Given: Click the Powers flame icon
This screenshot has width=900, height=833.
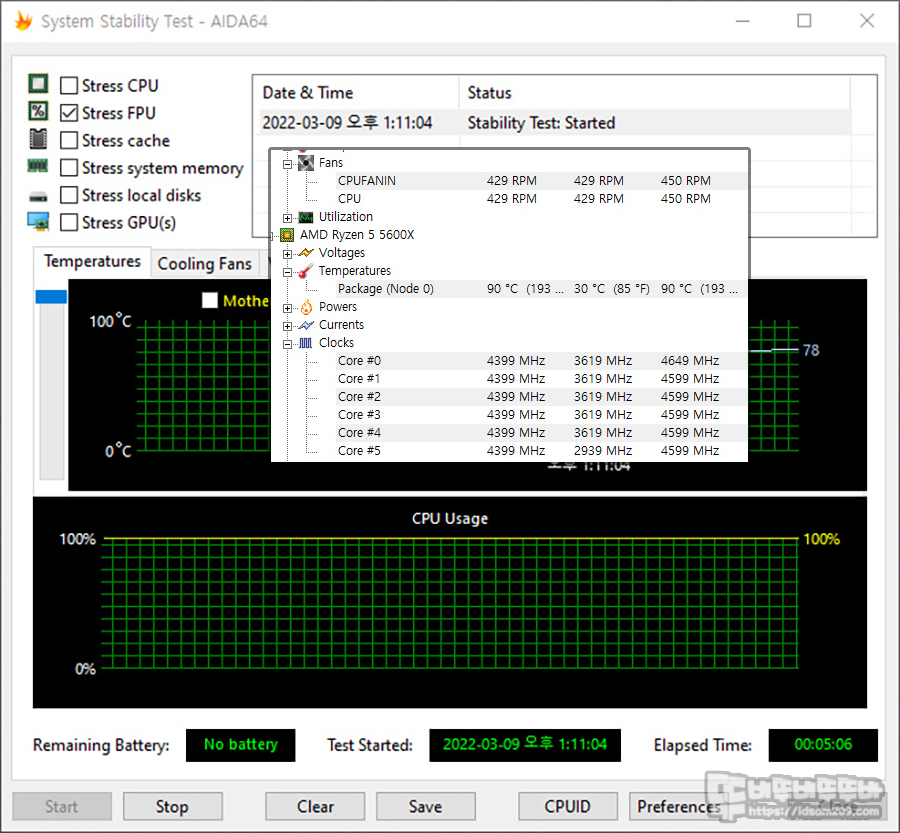Looking at the screenshot, I should 307,307.
